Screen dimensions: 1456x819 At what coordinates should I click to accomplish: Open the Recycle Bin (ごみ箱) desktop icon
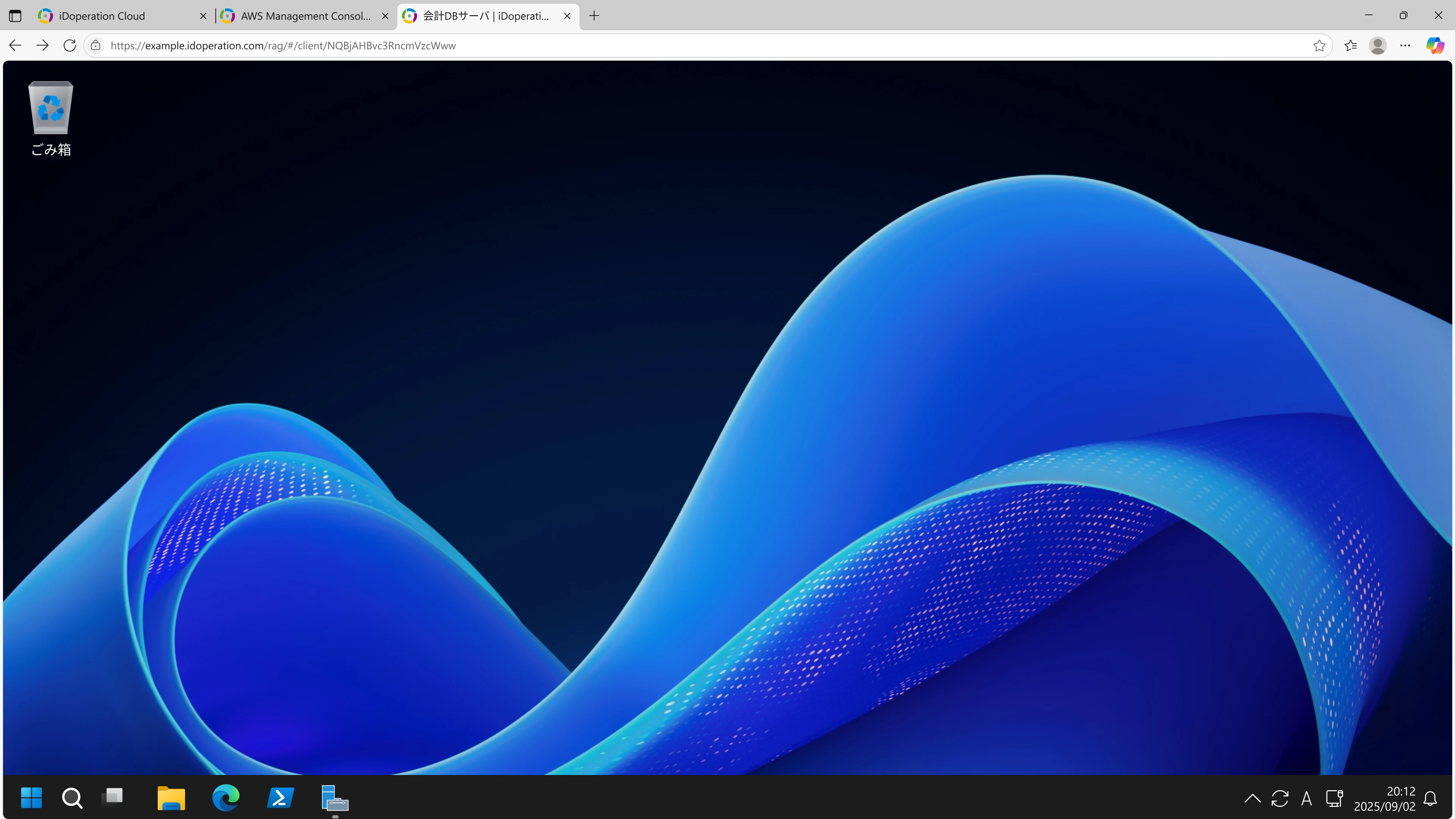pos(51,118)
